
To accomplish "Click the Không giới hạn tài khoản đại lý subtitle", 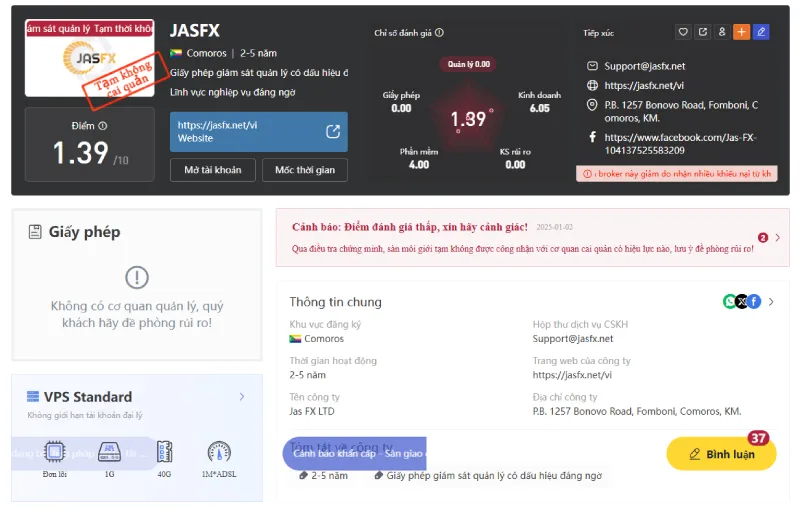I will click(85, 415).
